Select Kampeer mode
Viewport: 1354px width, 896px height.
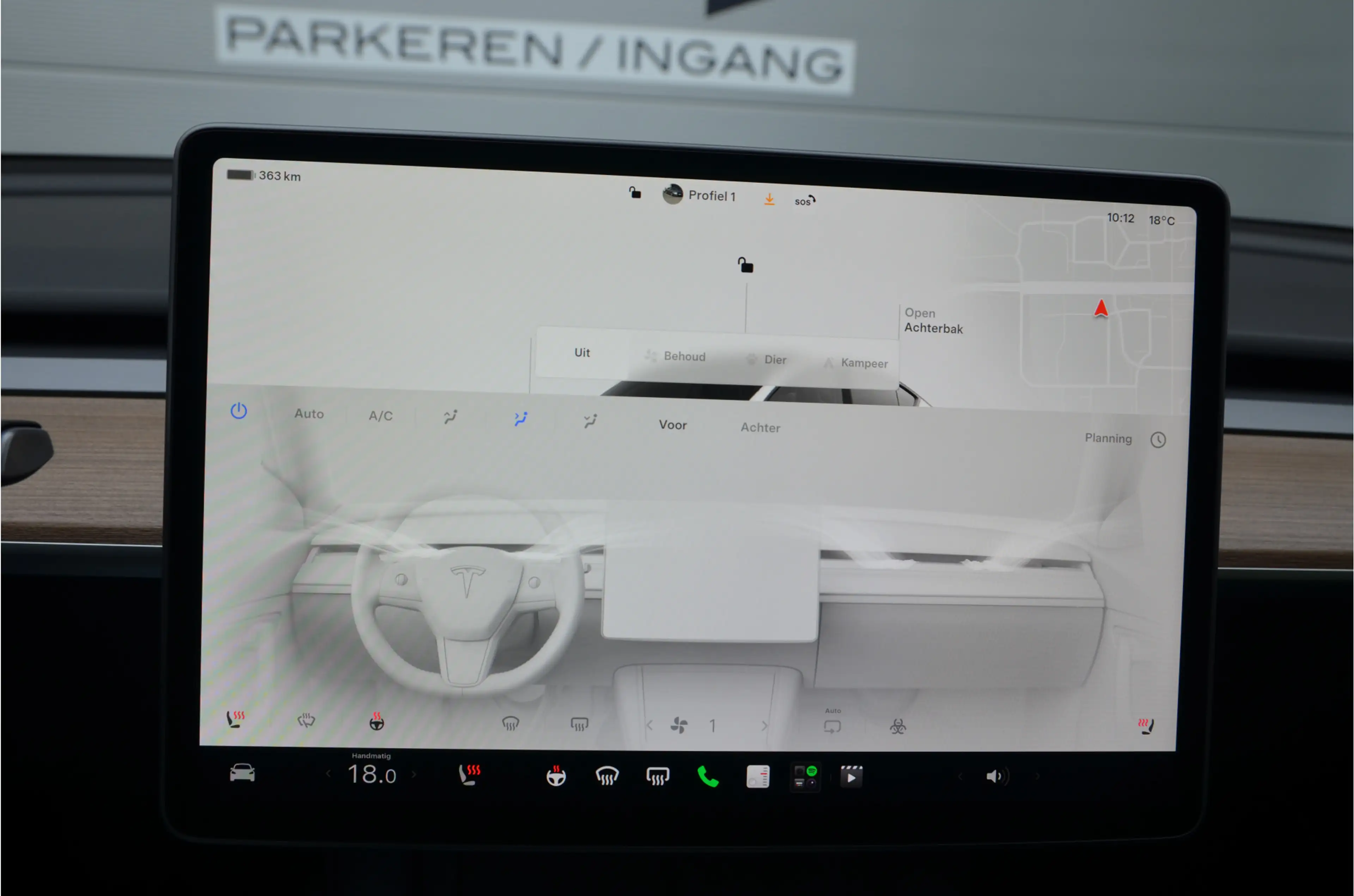(x=856, y=363)
